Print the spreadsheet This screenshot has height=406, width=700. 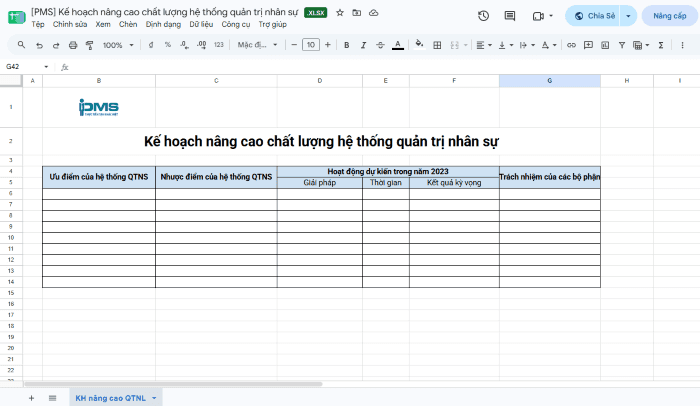click(73, 45)
